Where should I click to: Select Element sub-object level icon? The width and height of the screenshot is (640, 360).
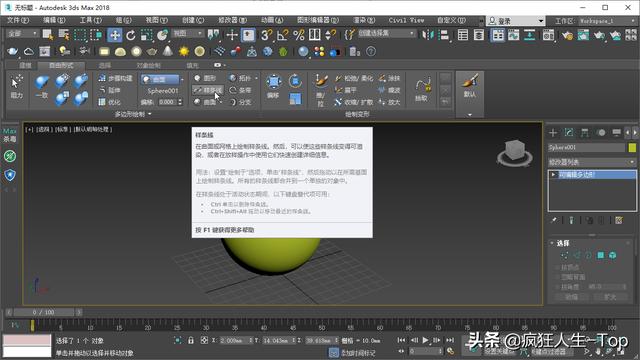click(x=613, y=255)
